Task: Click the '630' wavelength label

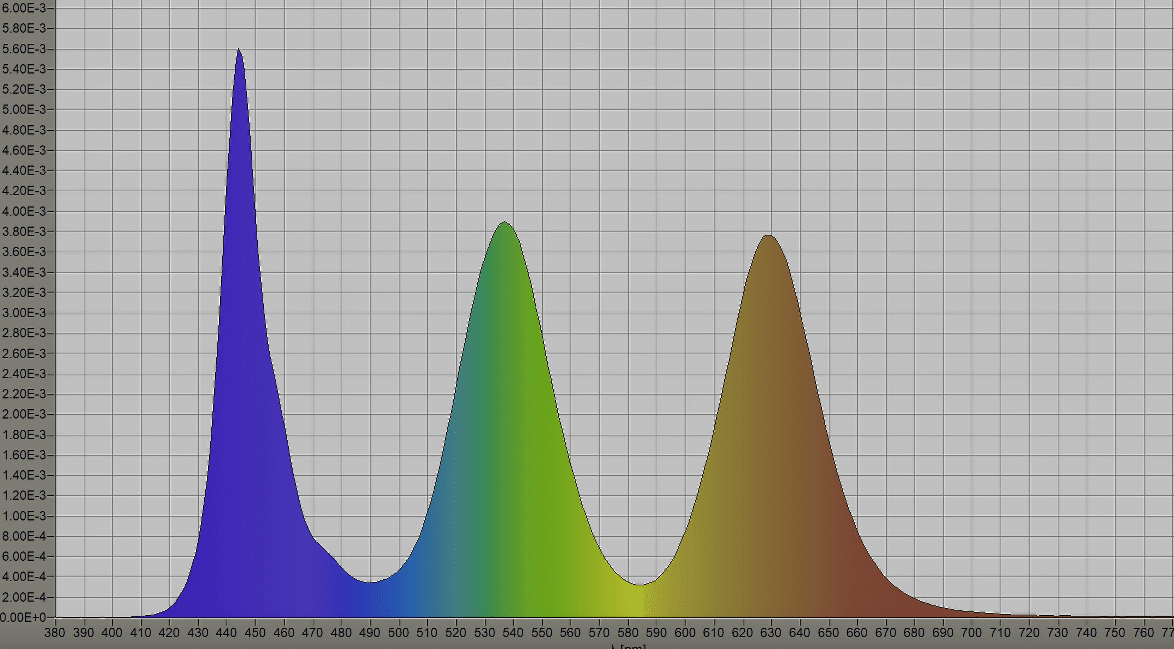Action: click(771, 633)
